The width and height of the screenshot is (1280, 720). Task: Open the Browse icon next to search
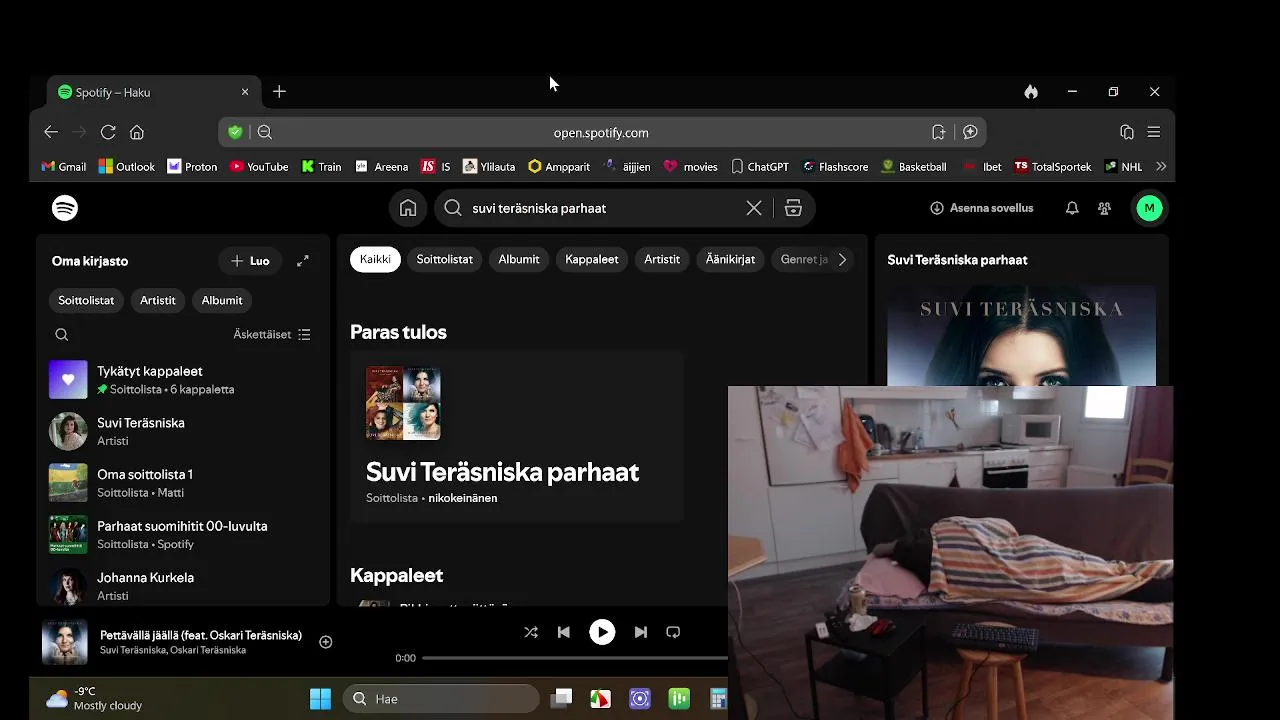click(x=793, y=208)
